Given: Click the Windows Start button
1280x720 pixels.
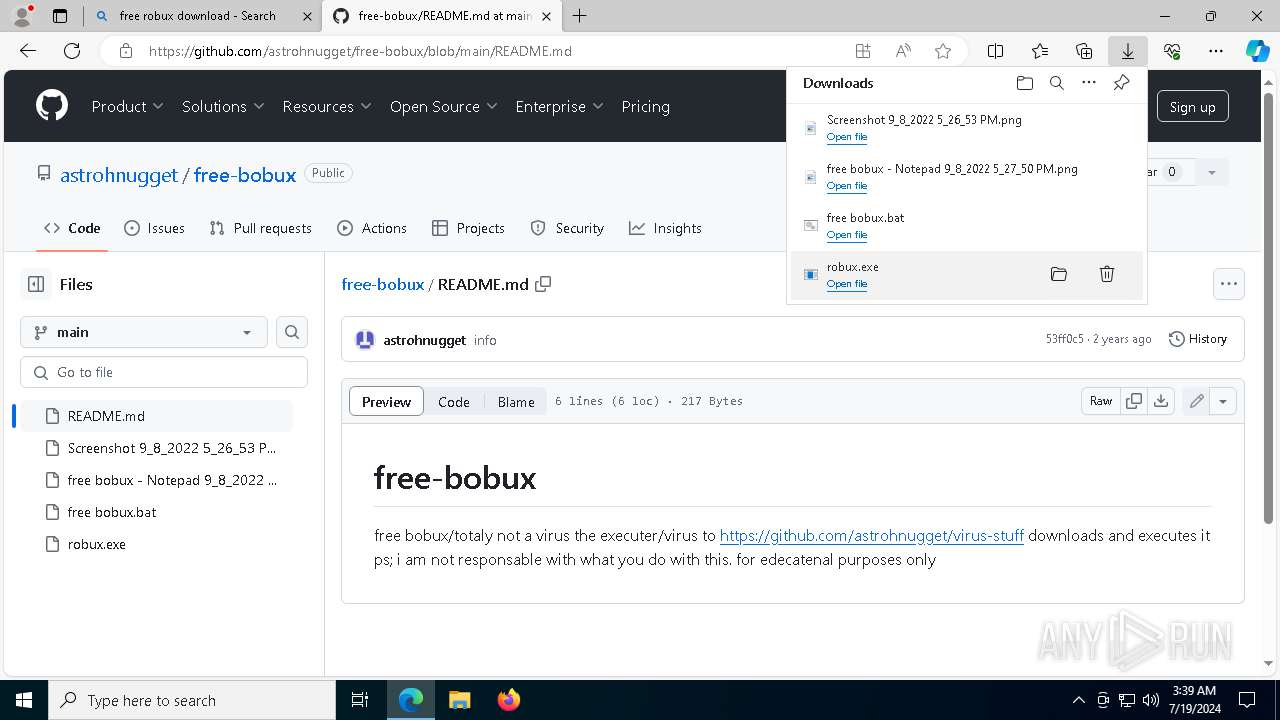Looking at the screenshot, I should coord(24,700).
